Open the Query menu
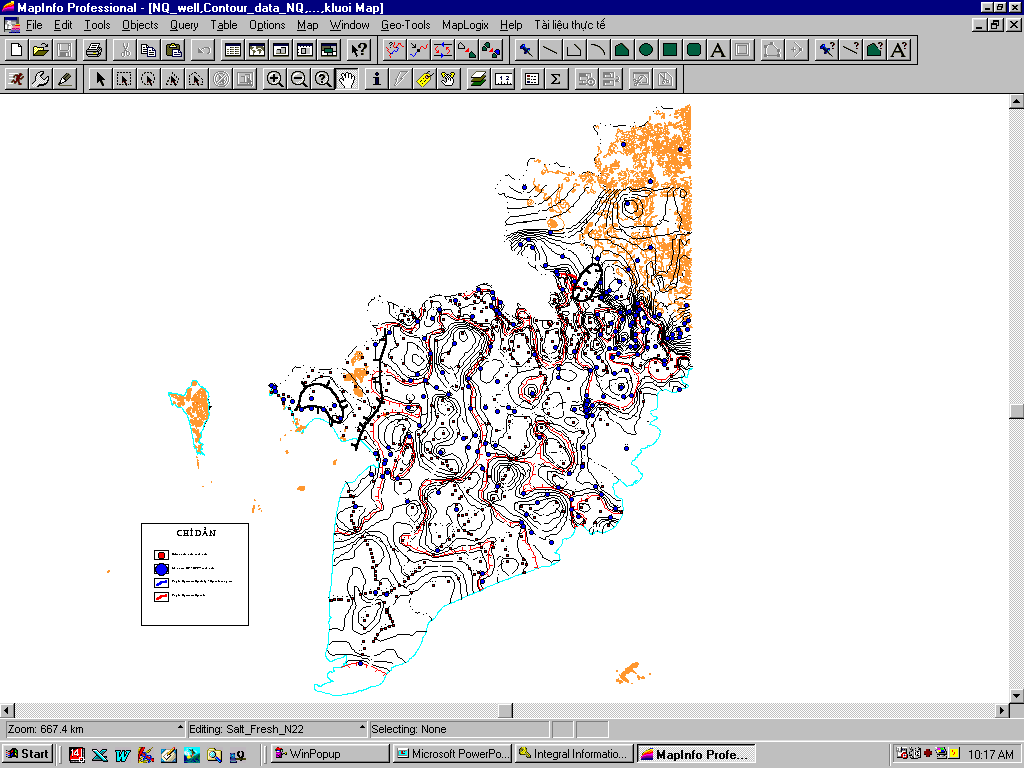The height and width of the screenshot is (768, 1024). pyautogui.click(x=184, y=24)
